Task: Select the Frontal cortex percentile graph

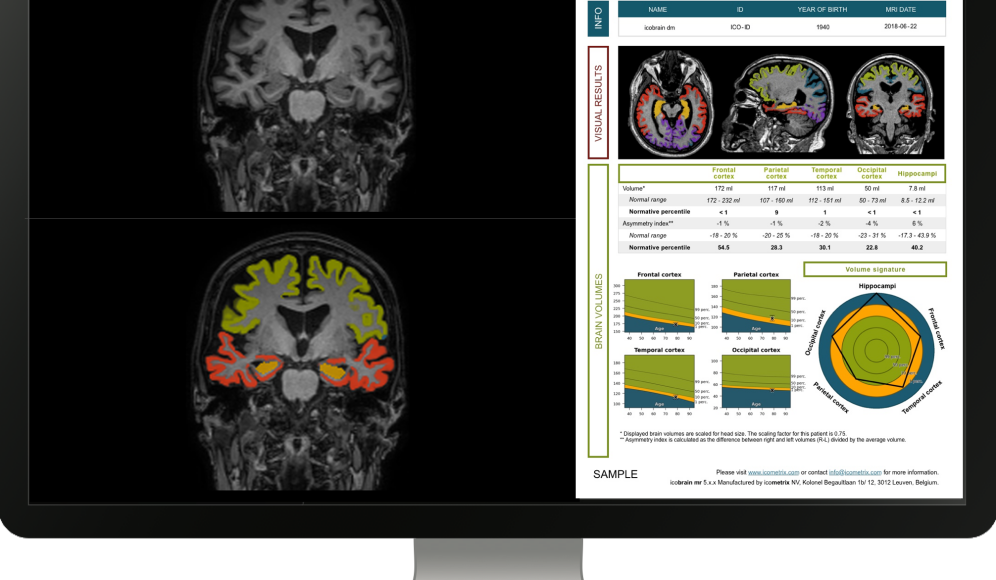Action: coord(660,305)
